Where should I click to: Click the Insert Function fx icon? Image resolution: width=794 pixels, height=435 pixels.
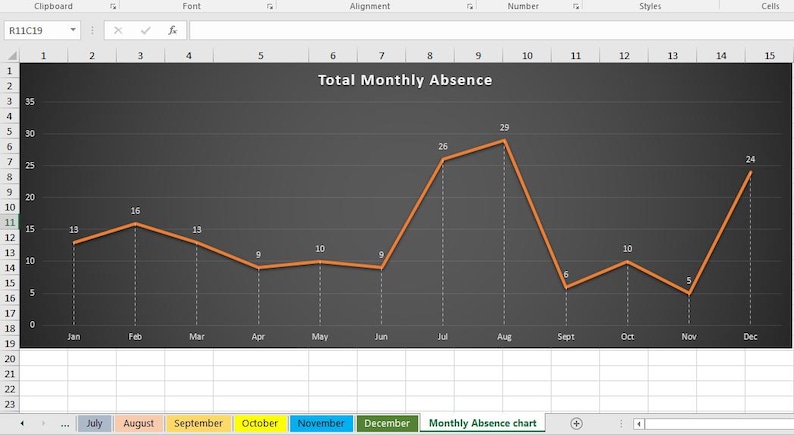click(173, 30)
